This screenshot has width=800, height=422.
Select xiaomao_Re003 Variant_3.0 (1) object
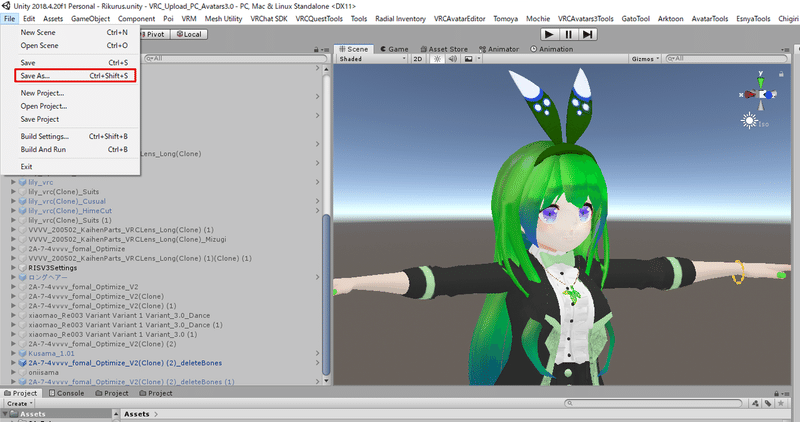(x=113, y=334)
